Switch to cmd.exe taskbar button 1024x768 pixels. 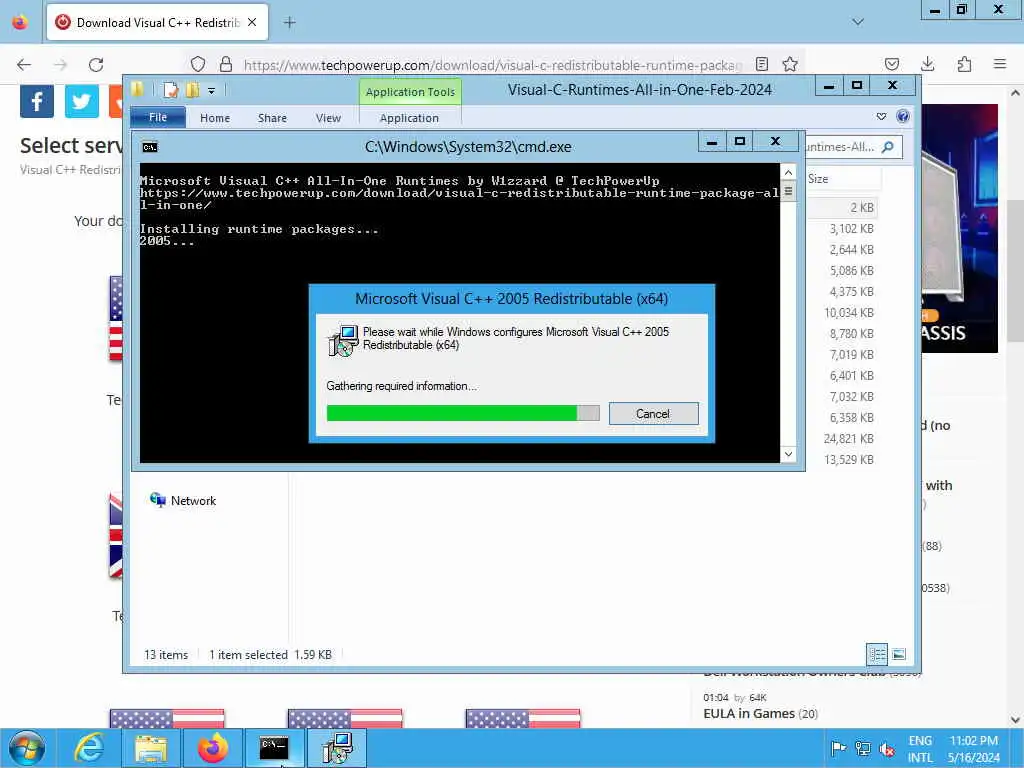pyautogui.click(x=274, y=748)
